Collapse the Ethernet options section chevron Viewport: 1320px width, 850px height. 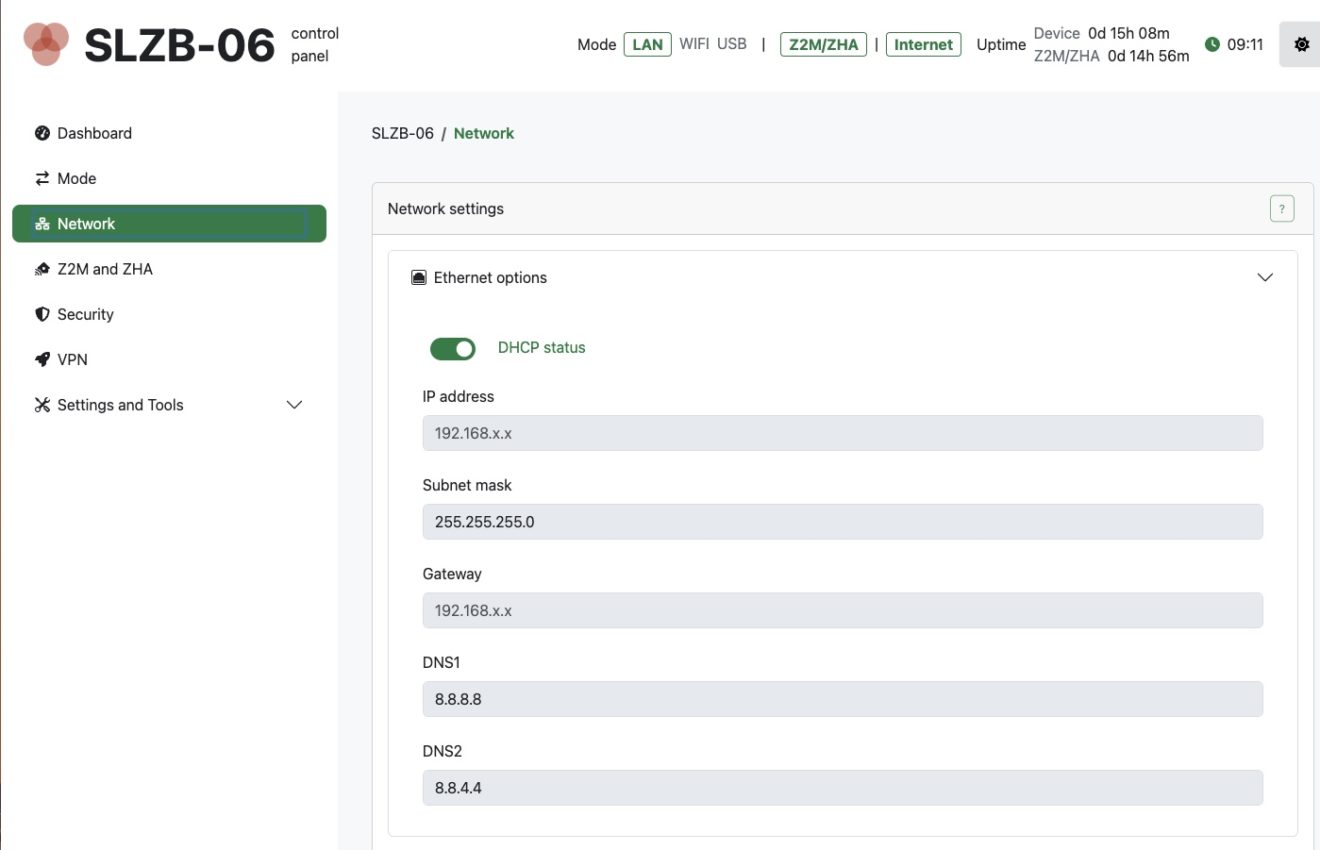1266,277
